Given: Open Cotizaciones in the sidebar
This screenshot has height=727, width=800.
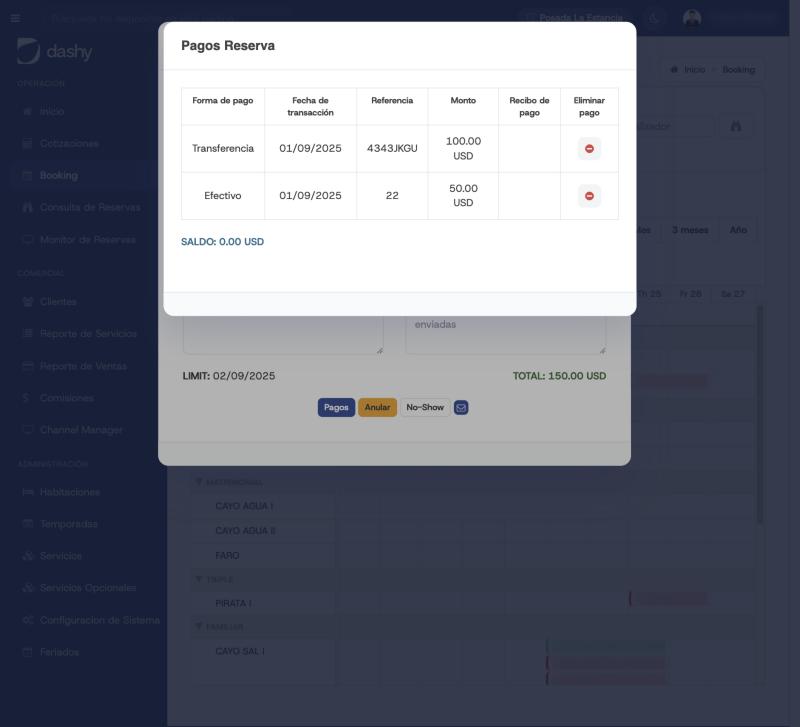Looking at the screenshot, I should pyautogui.click(x=69, y=143).
